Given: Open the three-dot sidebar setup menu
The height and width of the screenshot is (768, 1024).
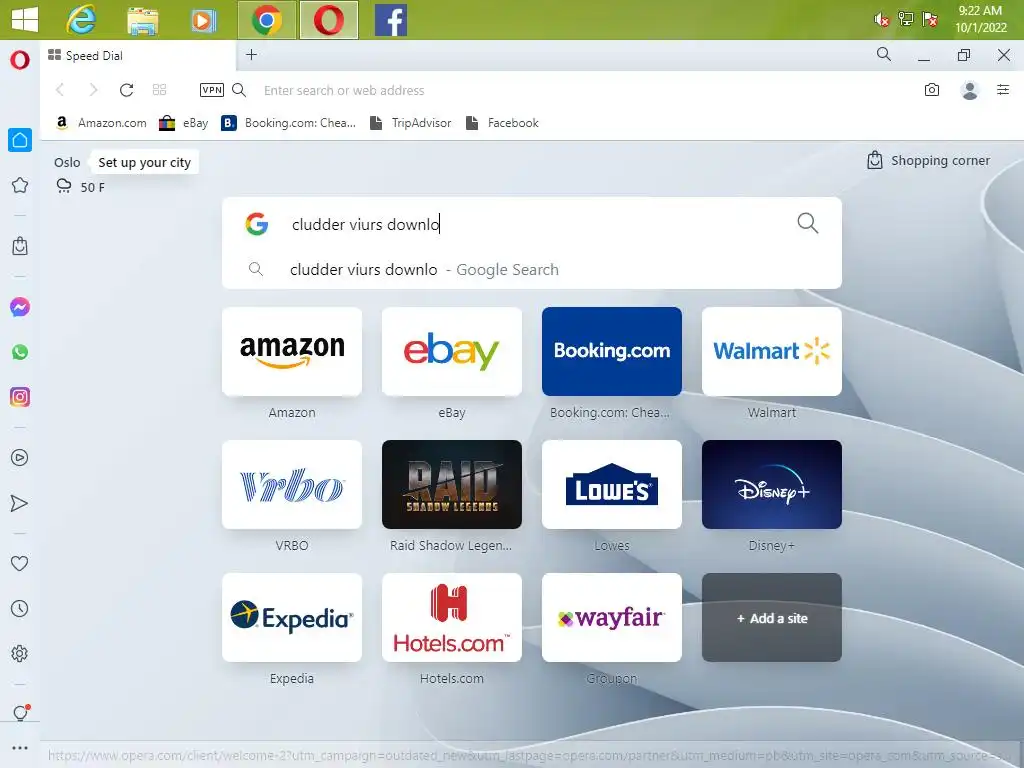Looking at the screenshot, I should [x=20, y=748].
